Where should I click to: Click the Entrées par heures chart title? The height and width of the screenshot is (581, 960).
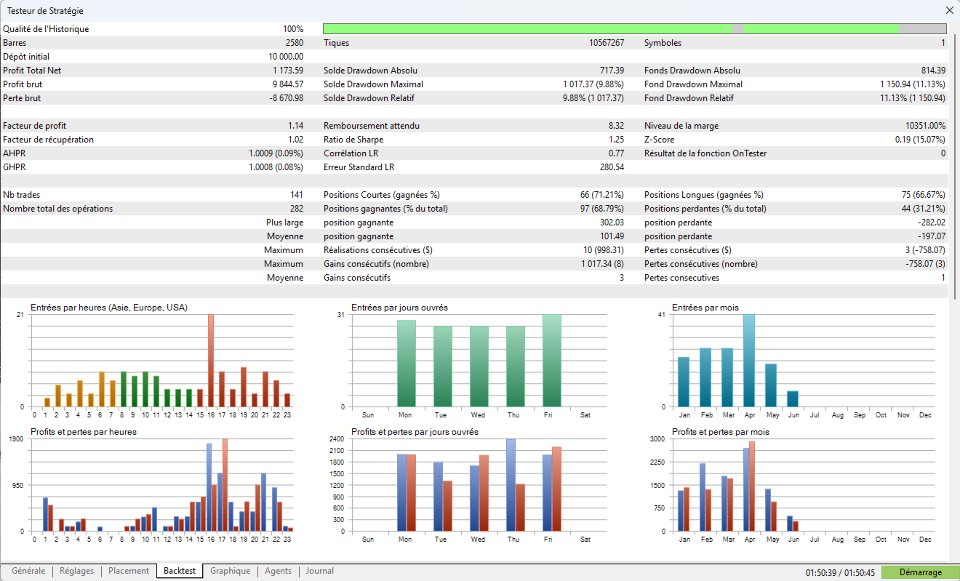[109, 307]
